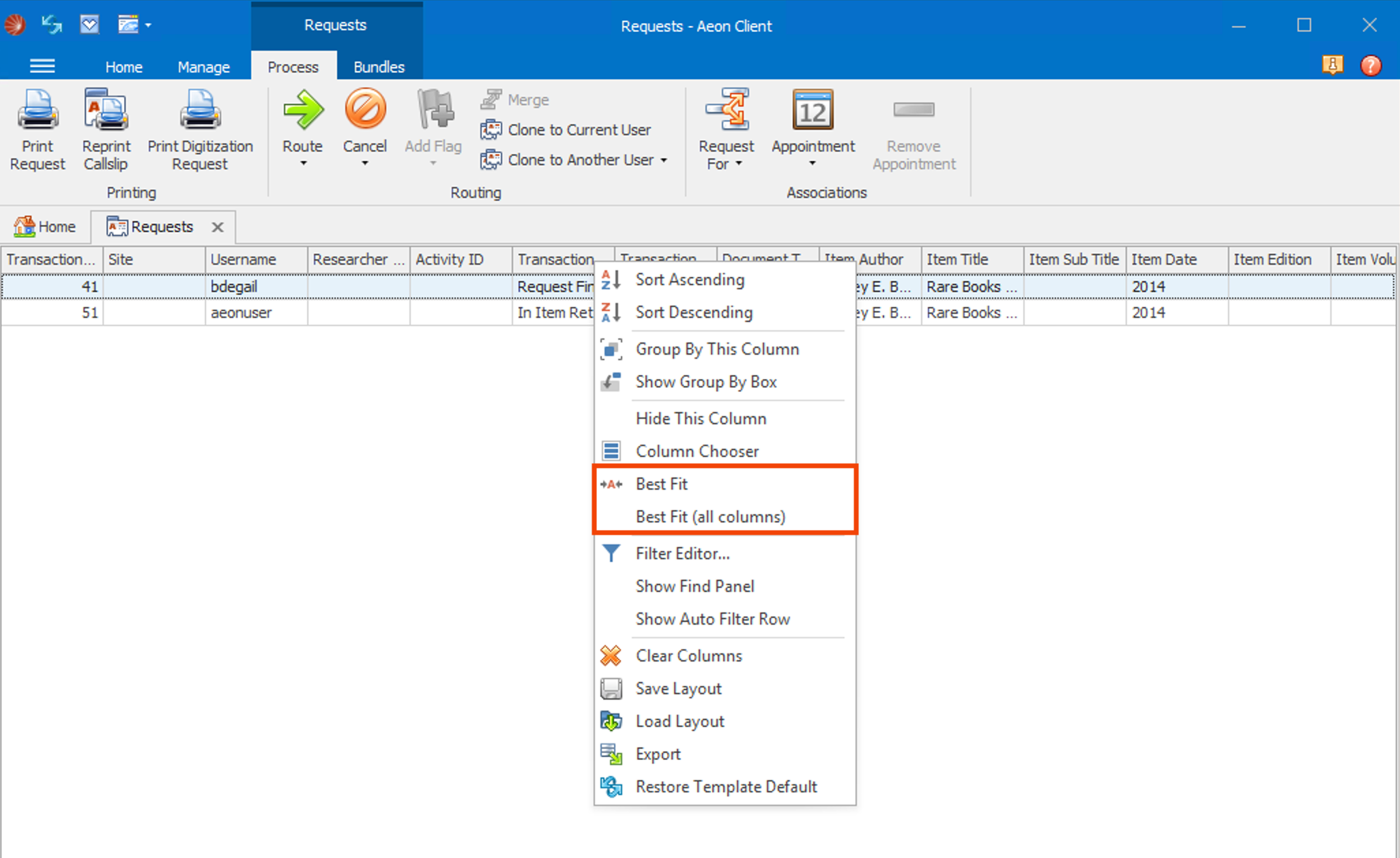The width and height of the screenshot is (1400, 858).
Task: Click the Clone to Current User icon
Action: coord(491,130)
